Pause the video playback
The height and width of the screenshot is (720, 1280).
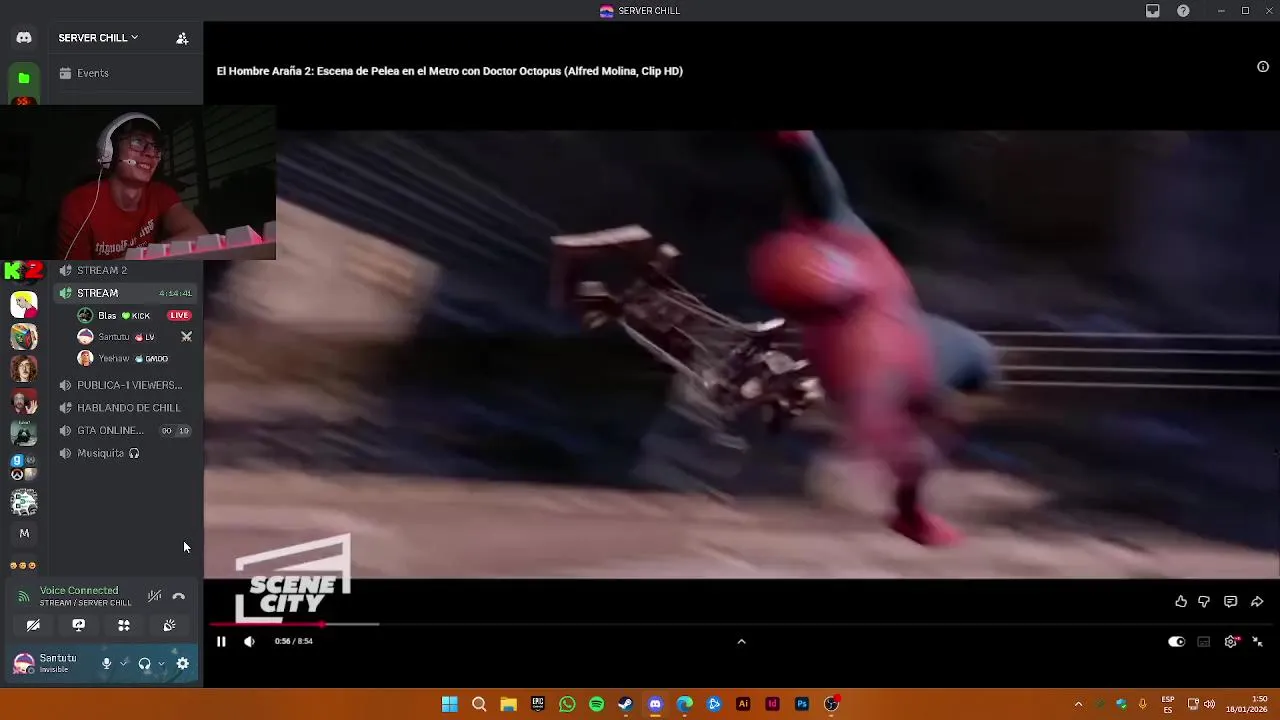click(x=221, y=642)
